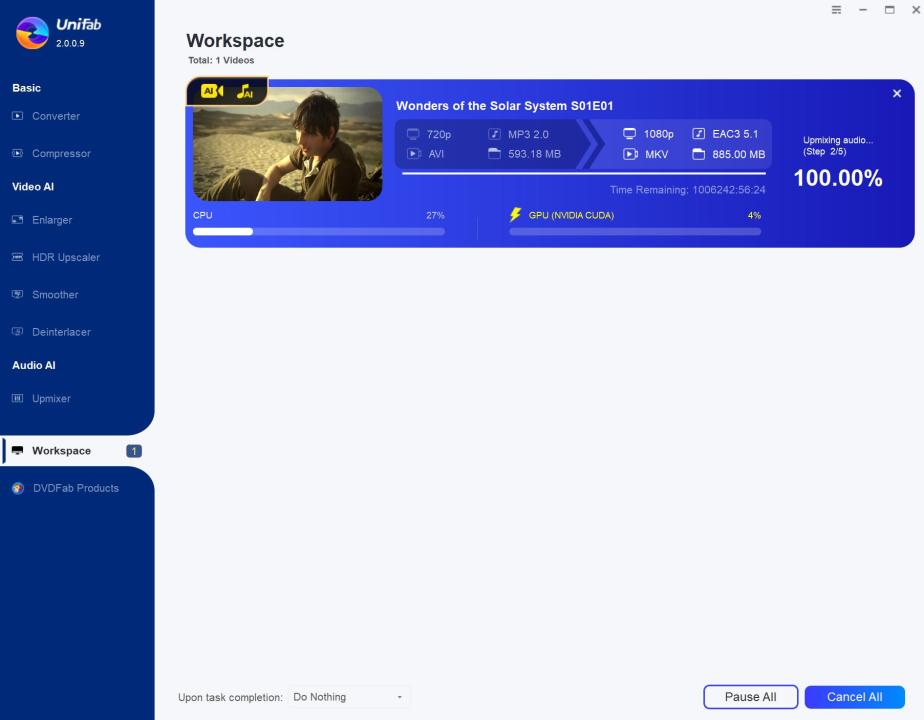Click the output 1080p monitor icon
The height and width of the screenshot is (720, 924).
[x=630, y=134]
